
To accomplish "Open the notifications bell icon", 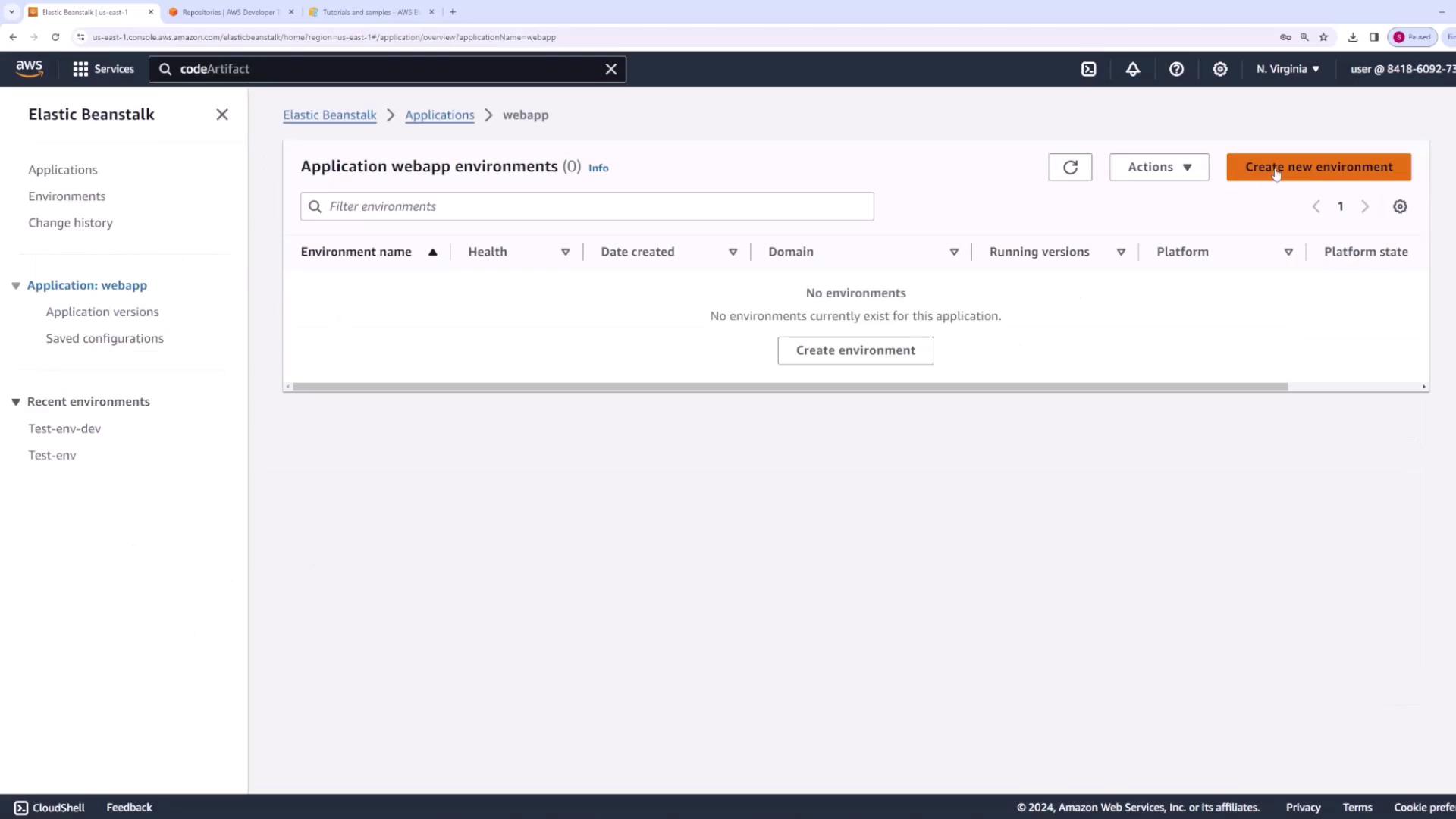I will pyautogui.click(x=1132, y=69).
